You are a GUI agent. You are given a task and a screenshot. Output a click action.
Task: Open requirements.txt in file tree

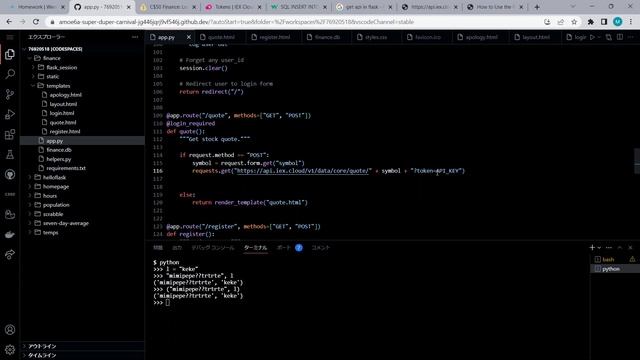(66, 168)
